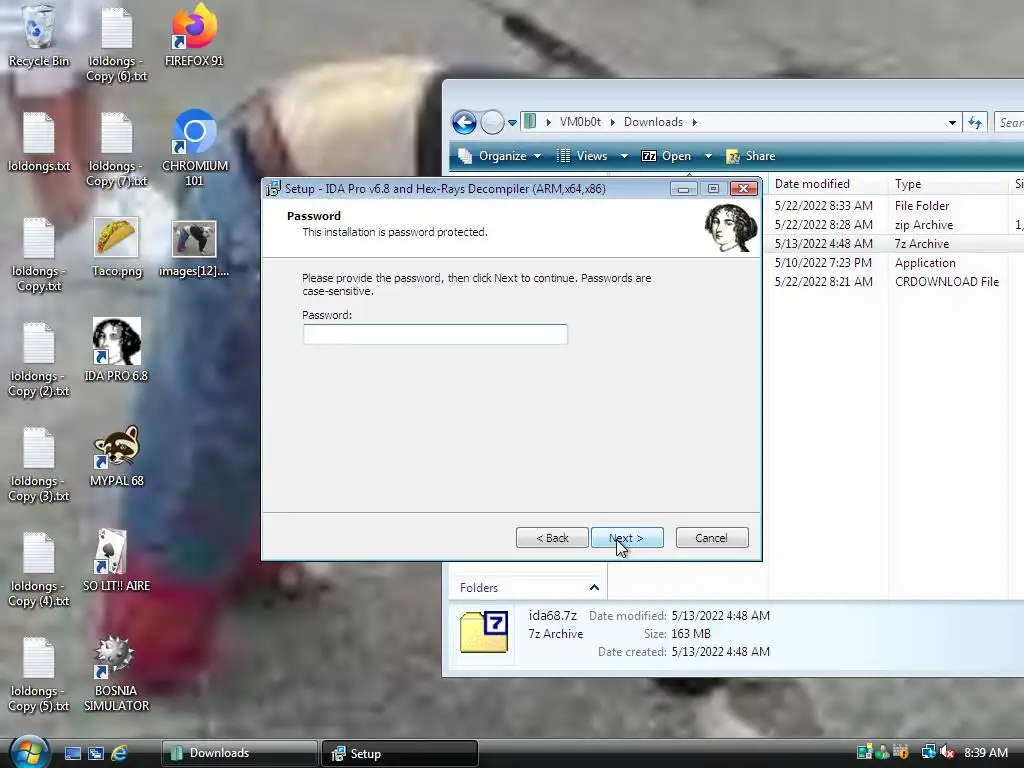Expand the Folders pane chevron
The width and height of the screenshot is (1024, 768).
(x=594, y=588)
